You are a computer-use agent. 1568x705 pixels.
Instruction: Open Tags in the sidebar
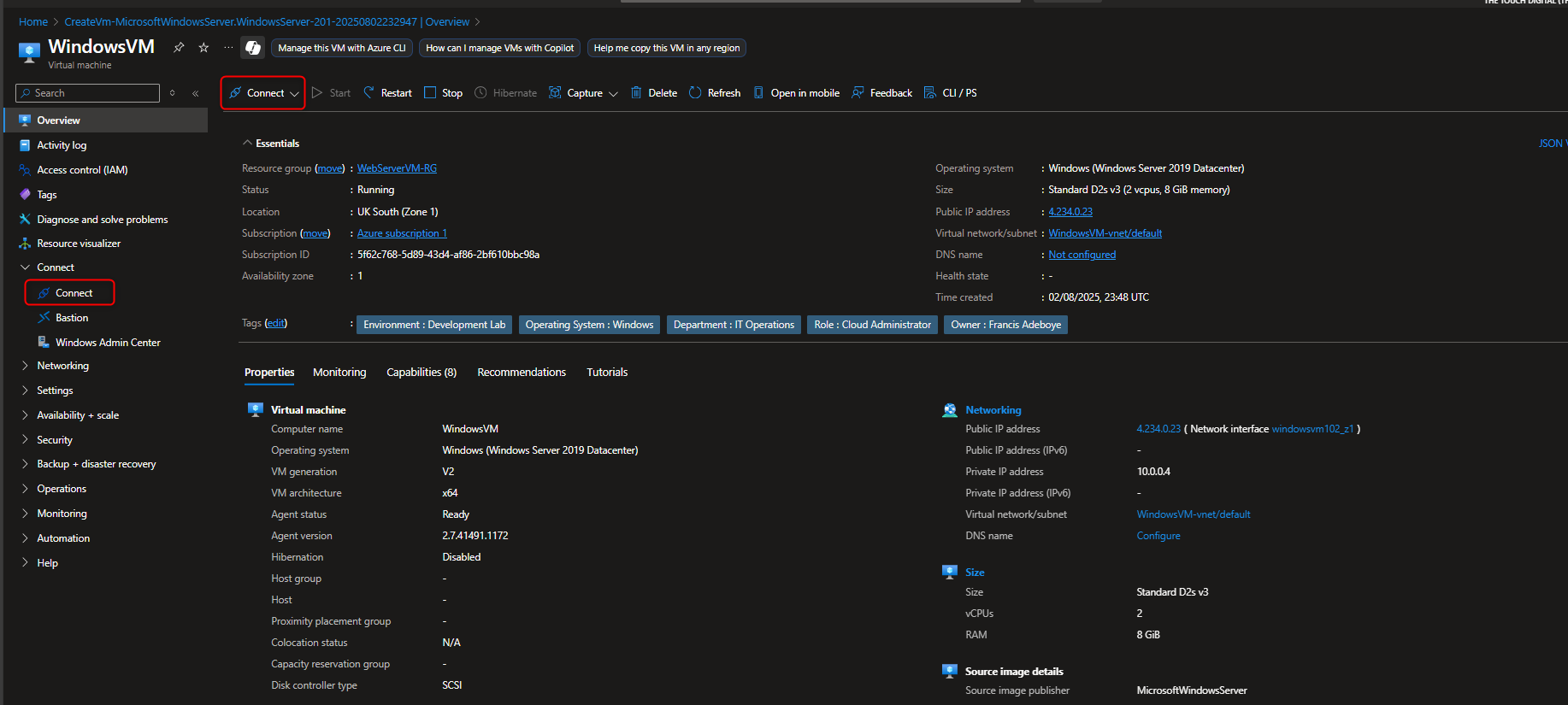coord(47,195)
